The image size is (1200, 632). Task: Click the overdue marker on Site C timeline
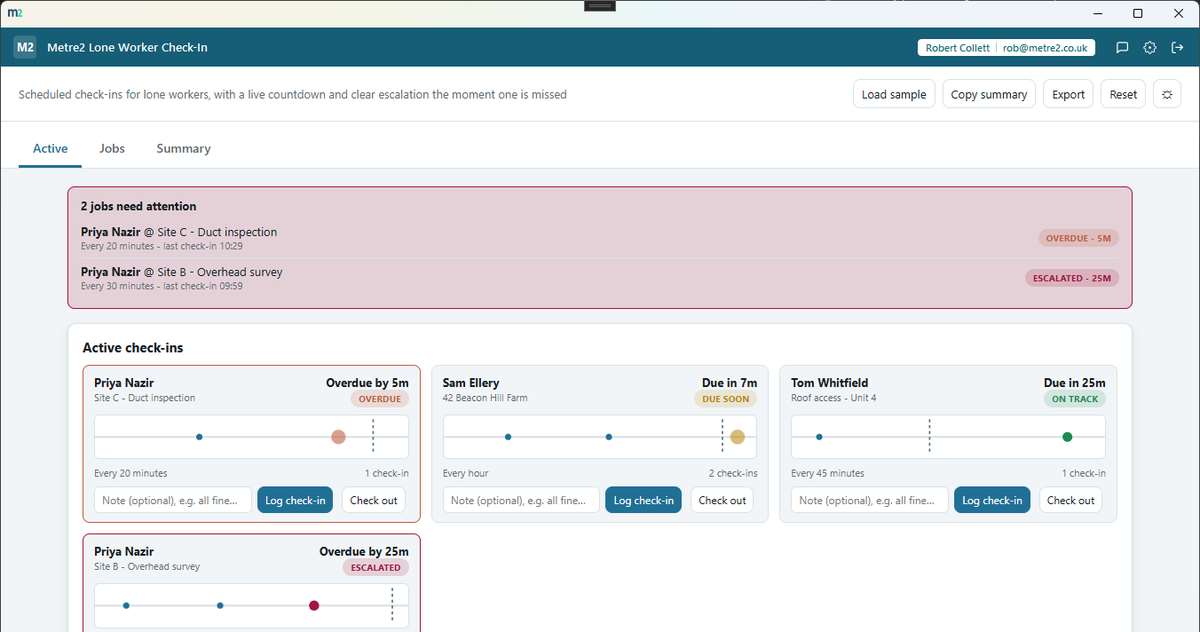[338, 437]
